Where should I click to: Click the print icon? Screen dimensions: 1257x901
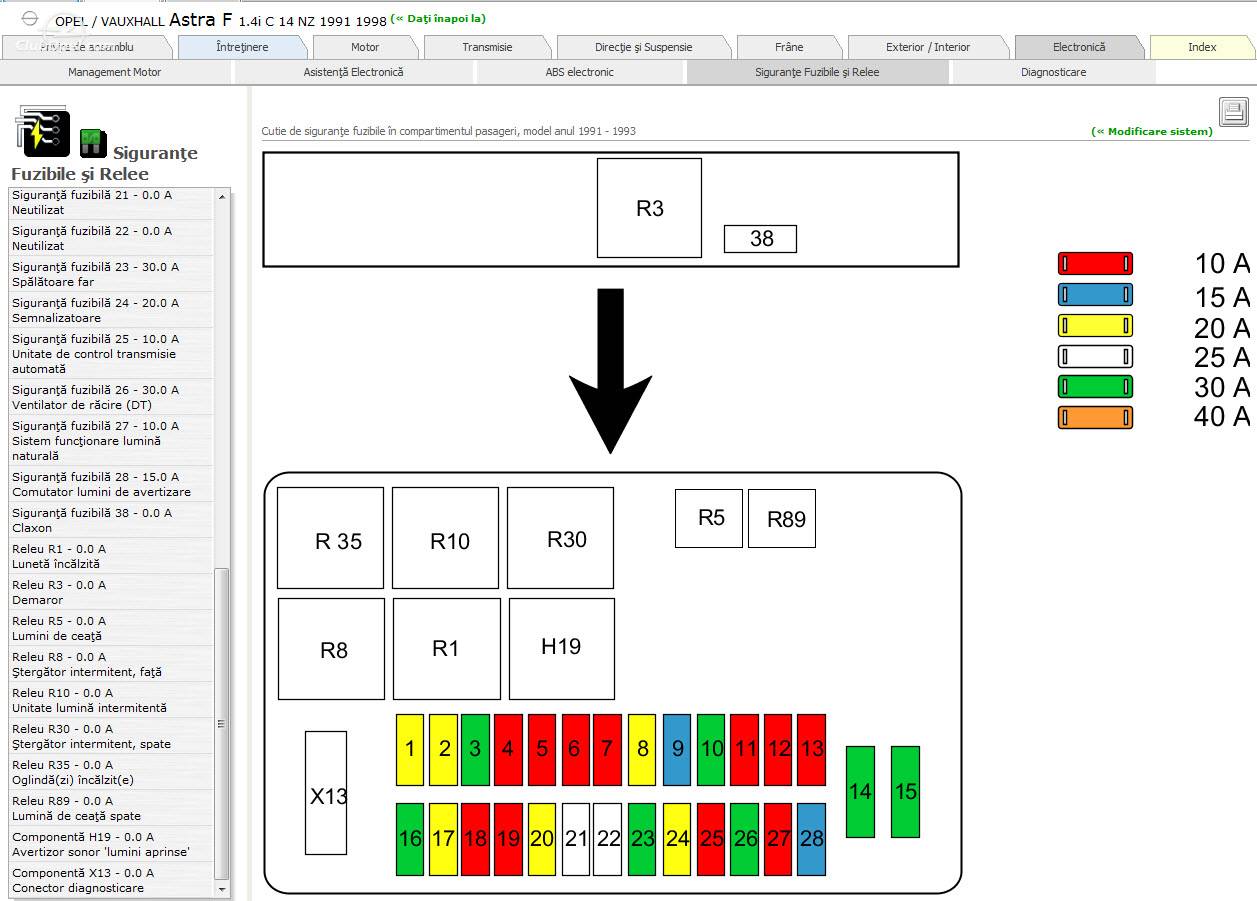(1233, 112)
